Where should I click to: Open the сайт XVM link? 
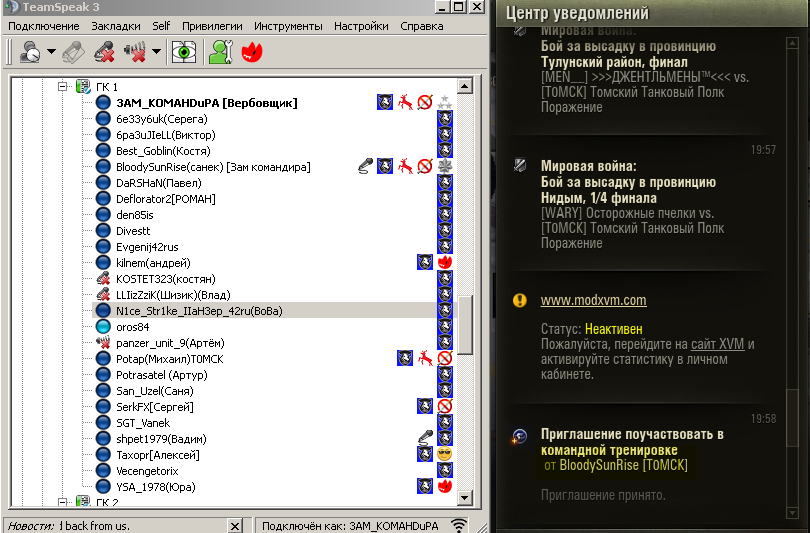[718, 344]
